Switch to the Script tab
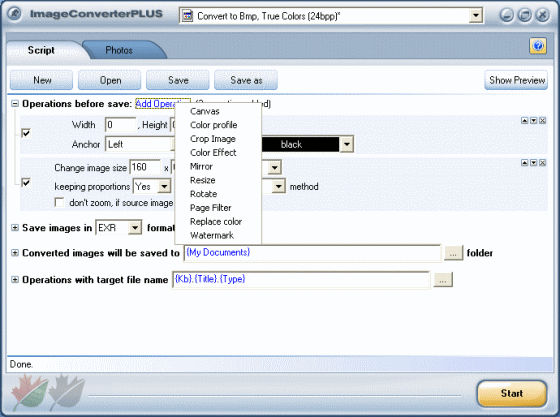The image size is (560, 417). coord(41,50)
